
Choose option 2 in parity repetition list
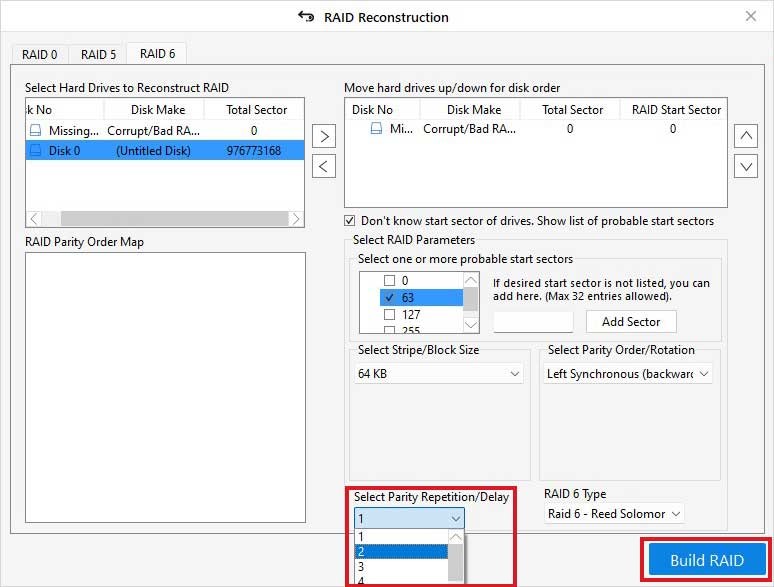pyautogui.click(x=401, y=551)
